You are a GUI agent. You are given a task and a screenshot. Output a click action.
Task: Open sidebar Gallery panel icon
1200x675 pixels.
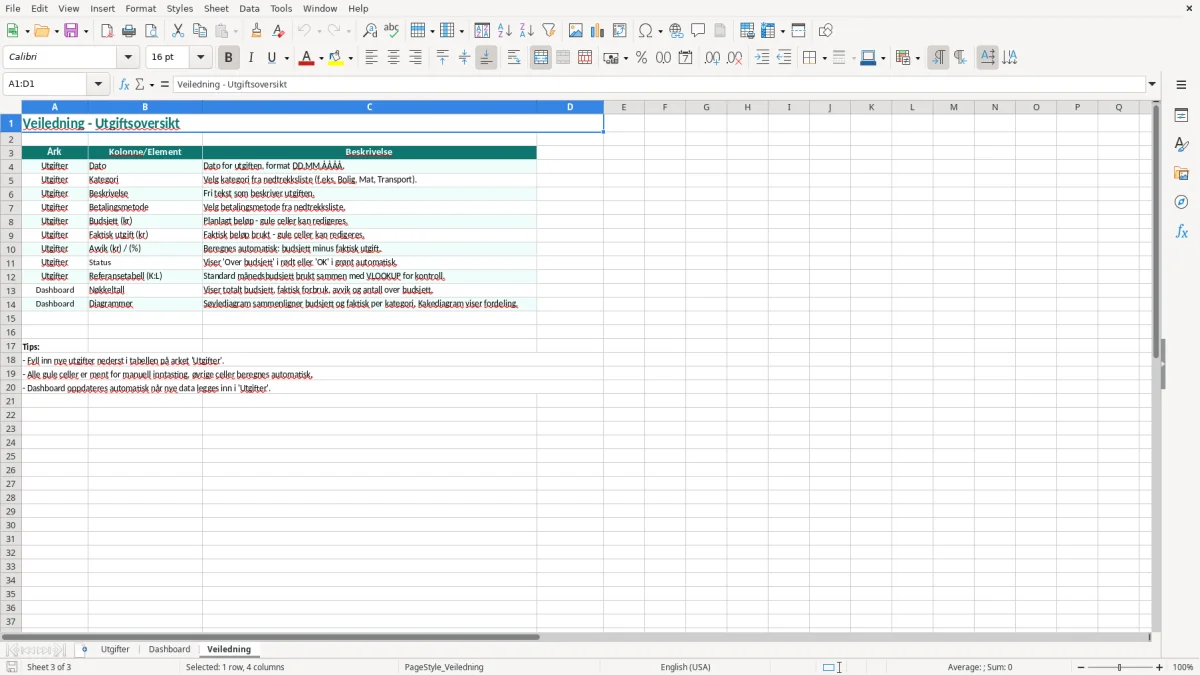[1181, 173]
